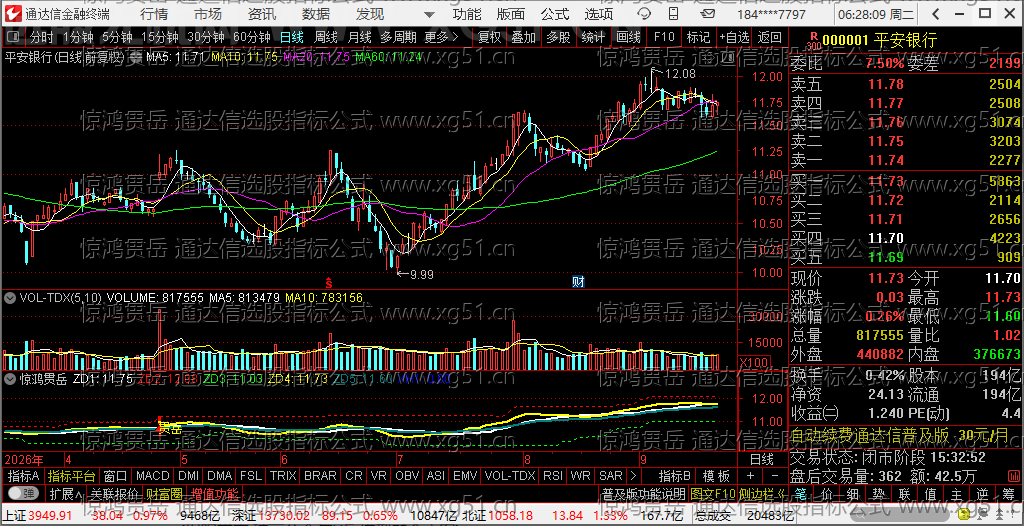Screen dimensions: 1024x526
Task: Open the 资讯 menu
Action: click(x=262, y=14)
